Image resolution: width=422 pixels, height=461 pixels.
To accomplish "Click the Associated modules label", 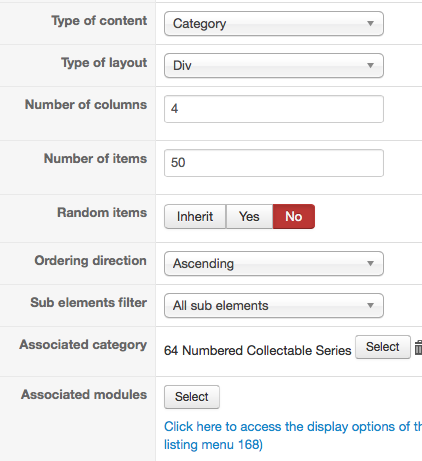I will coord(84,394).
